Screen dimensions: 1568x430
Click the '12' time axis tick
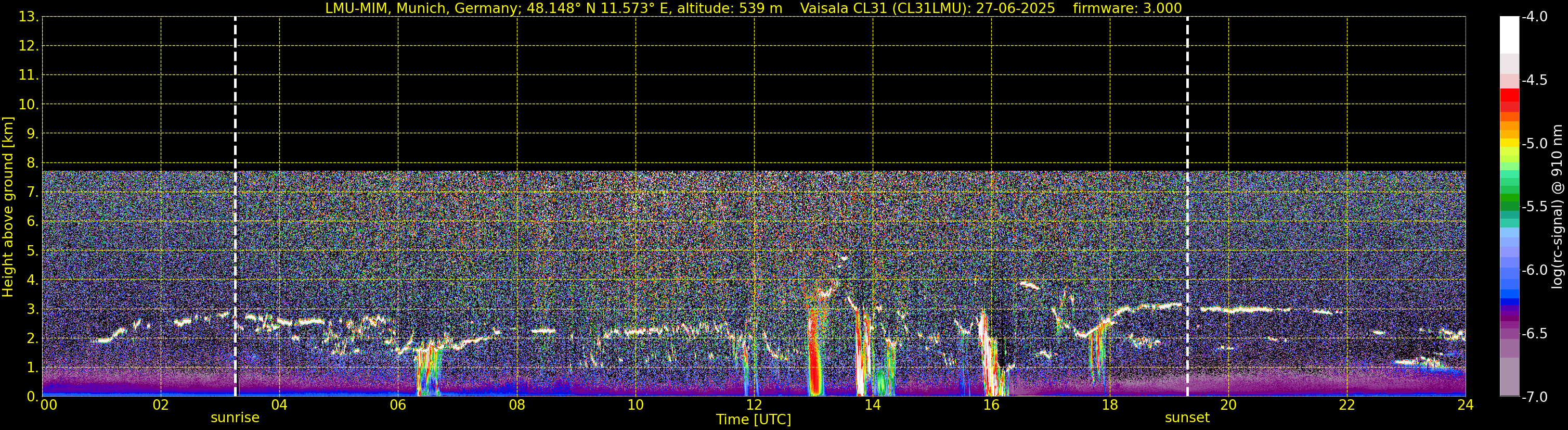(754, 405)
